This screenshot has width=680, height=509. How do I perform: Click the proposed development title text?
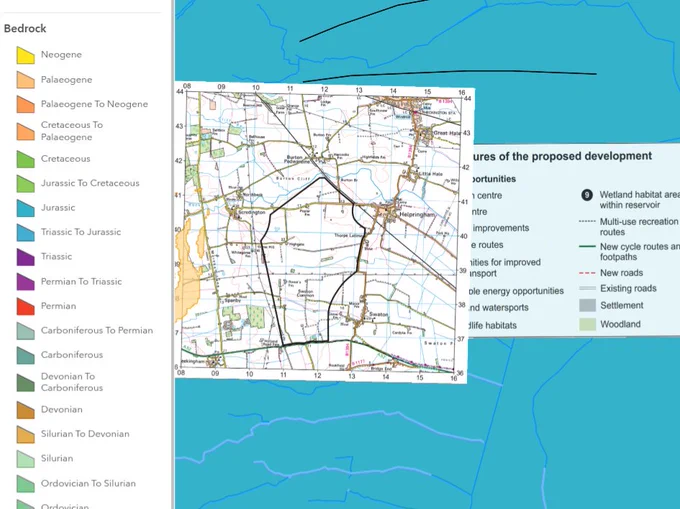point(561,156)
